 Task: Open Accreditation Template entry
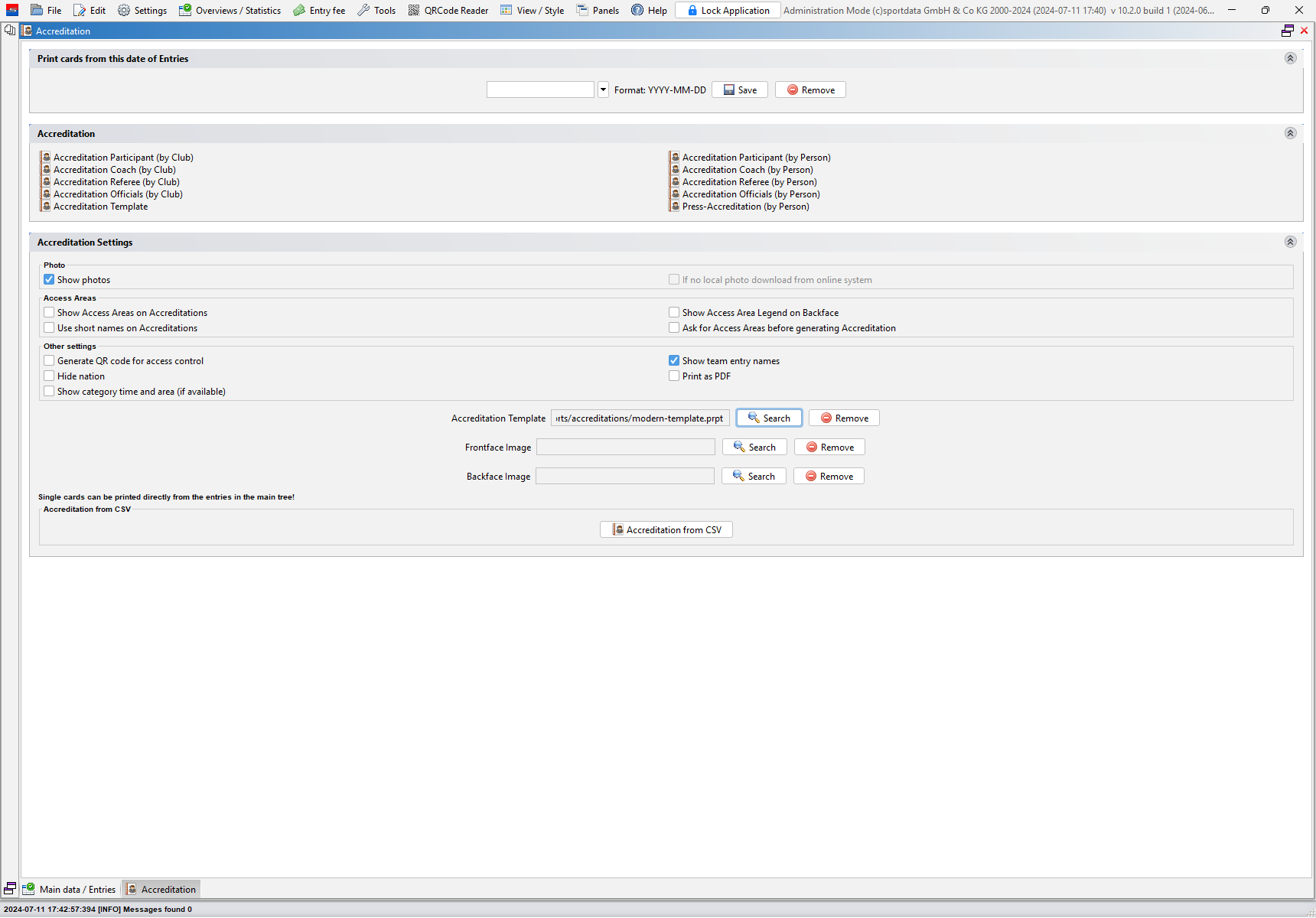(95, 207)
